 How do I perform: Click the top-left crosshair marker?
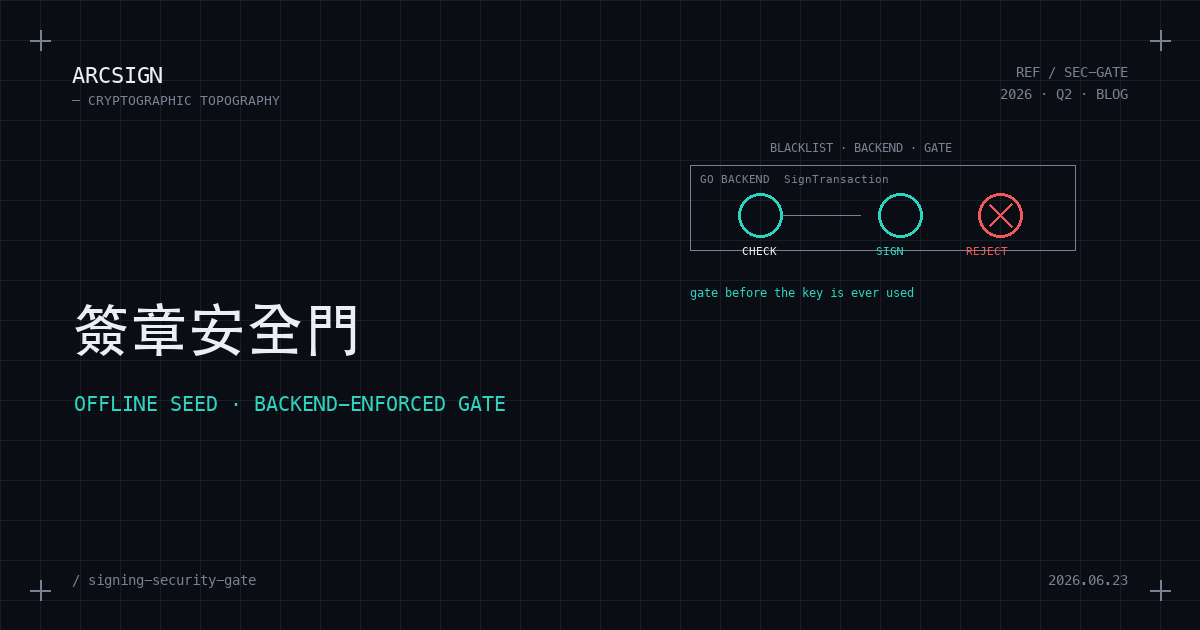click(x=40, y=40)
